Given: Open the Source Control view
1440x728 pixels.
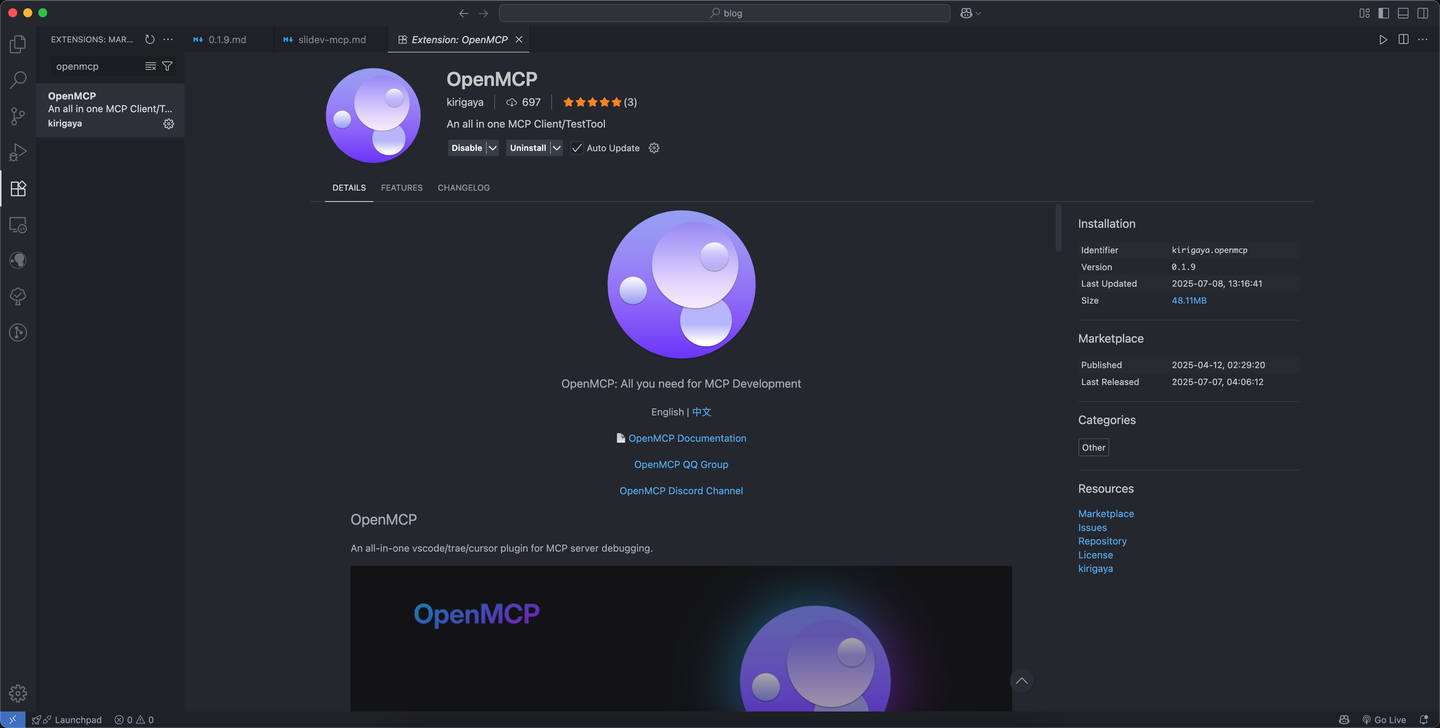Looking at the screenshot, I should pyautogui.click(x=17, y=116).
